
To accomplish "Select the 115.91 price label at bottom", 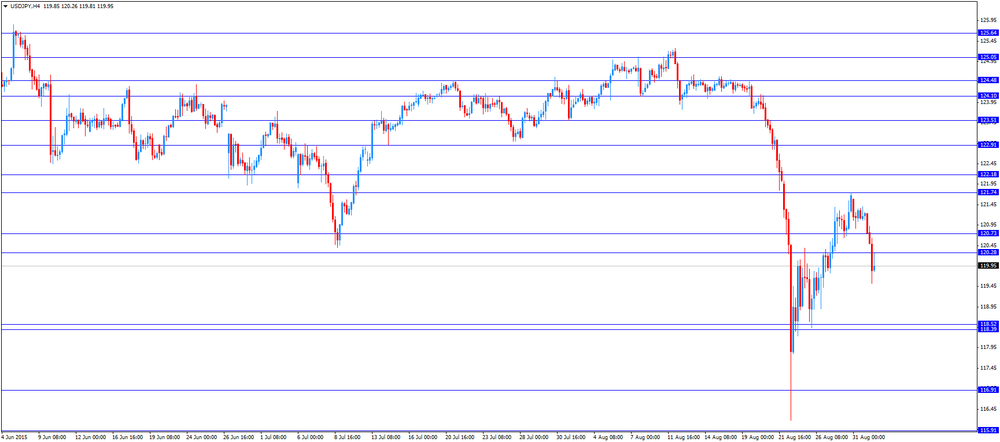I will (987, 431).
